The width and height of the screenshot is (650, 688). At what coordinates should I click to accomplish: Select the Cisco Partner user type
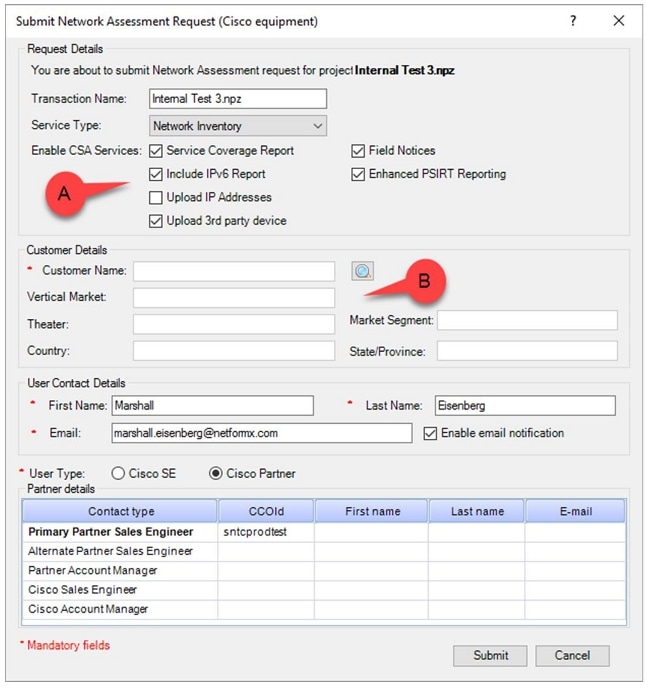click(215, 473)
